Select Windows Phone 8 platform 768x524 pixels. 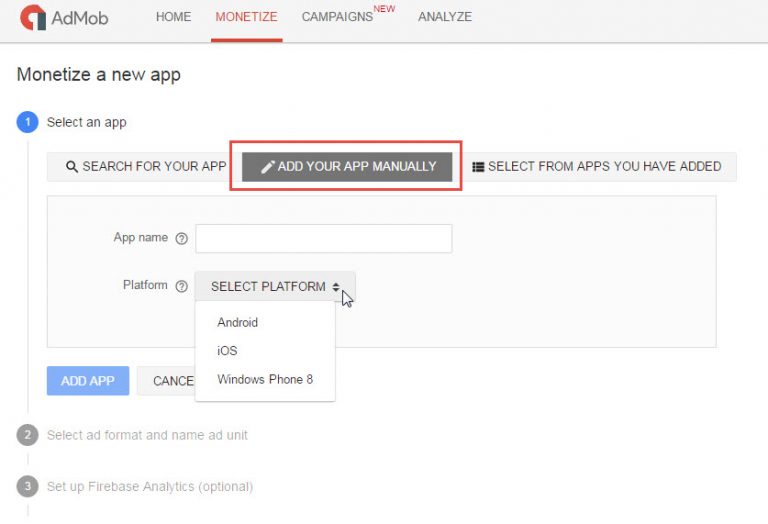click(264, 380)
